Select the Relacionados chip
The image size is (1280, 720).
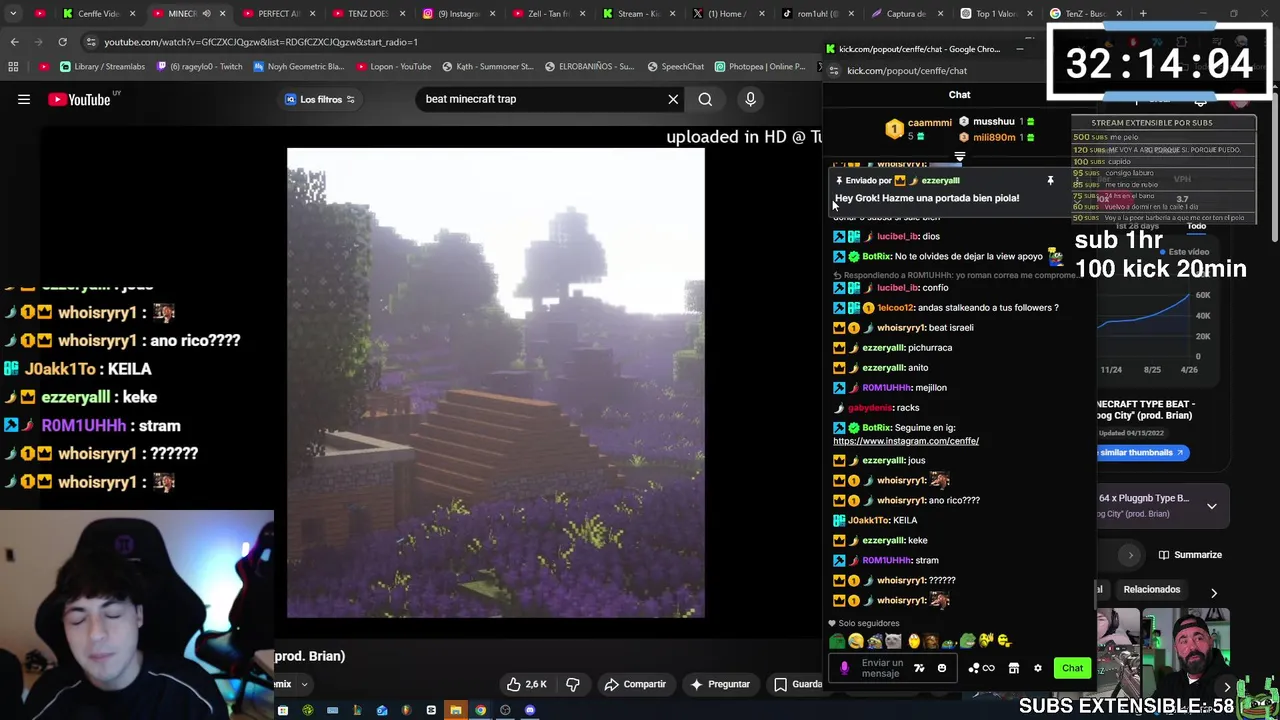[1151, 589]
